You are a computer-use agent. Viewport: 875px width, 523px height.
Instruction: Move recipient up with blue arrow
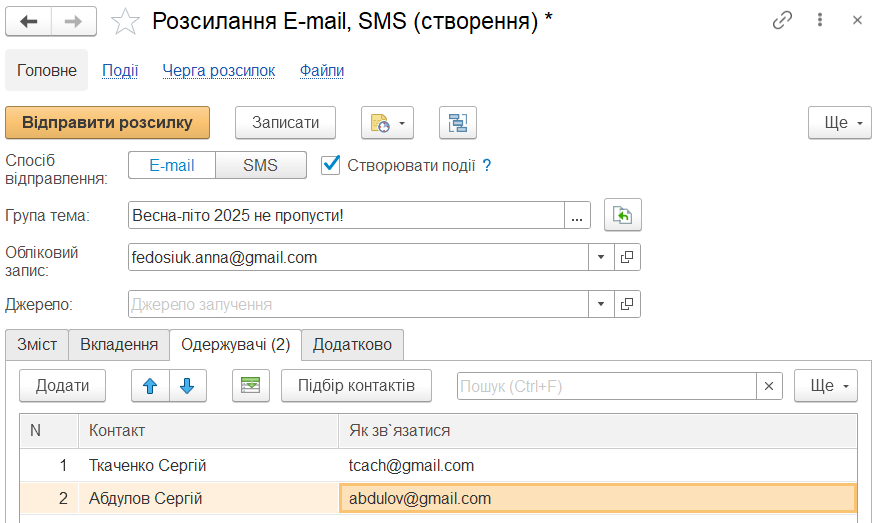150,386
